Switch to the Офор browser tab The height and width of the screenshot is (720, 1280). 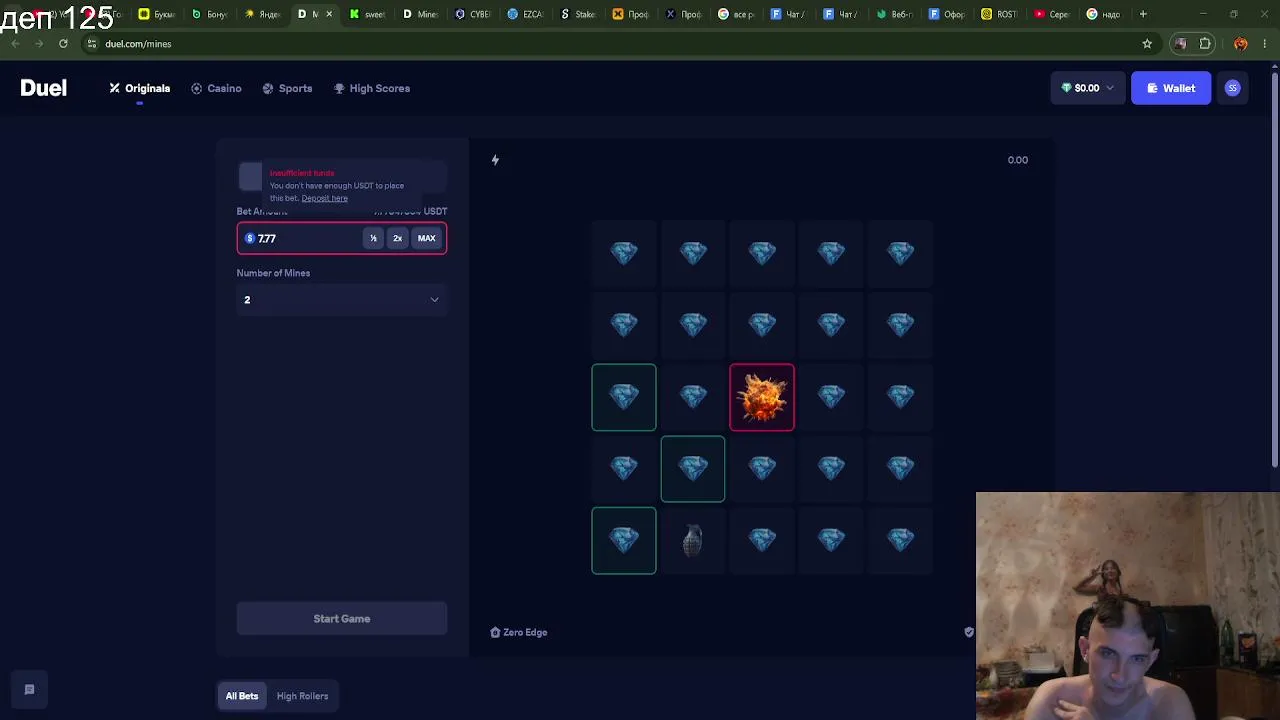pyautogui.click(x=946, y=14)
